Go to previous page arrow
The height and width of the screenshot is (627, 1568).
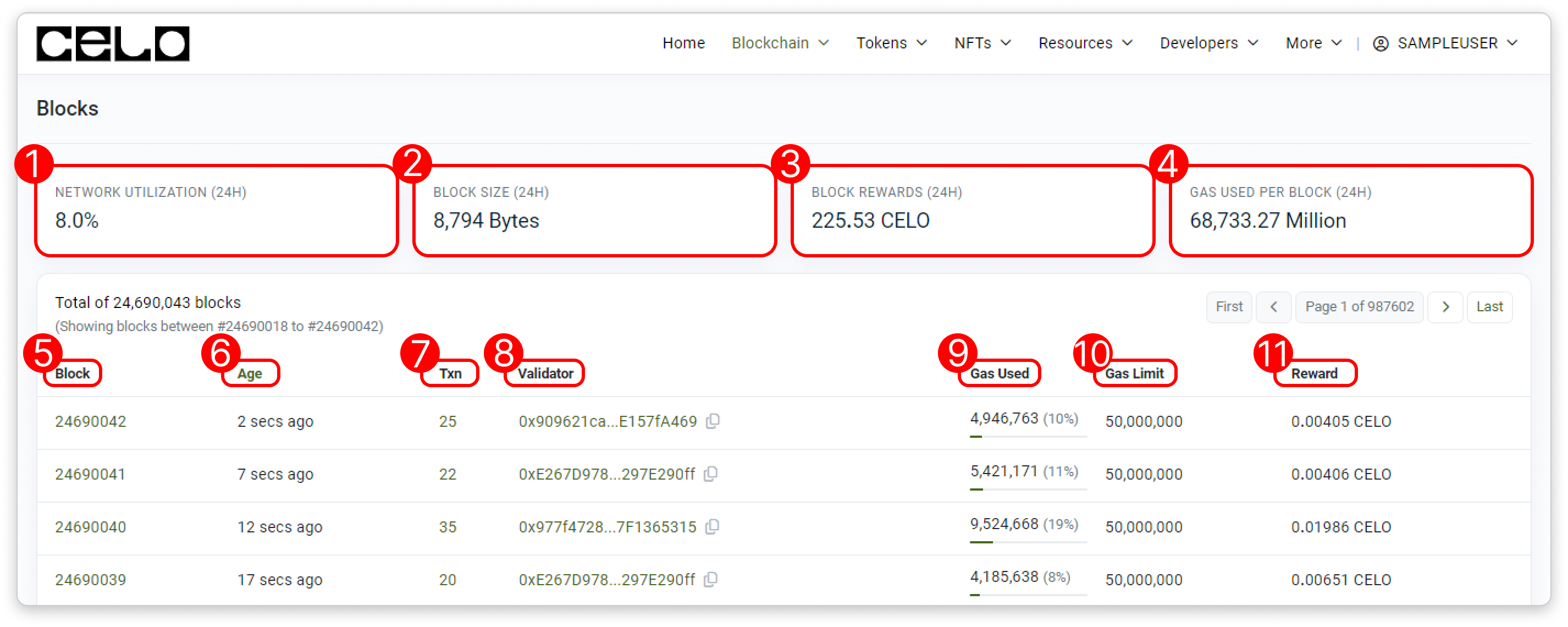[1273, 307]
